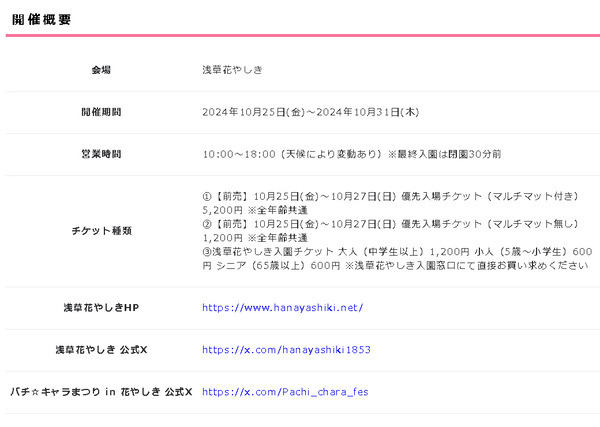Click the venue value 浅草花やしき
The height and width of the screenshot is (427, 600).
232,70
